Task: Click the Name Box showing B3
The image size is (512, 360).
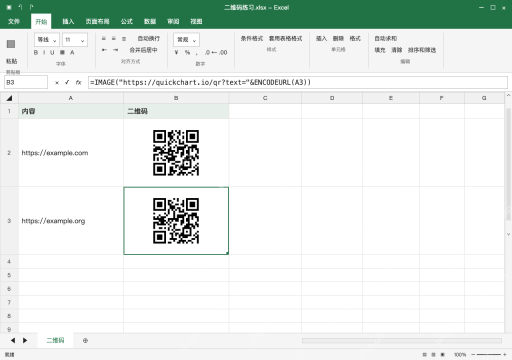Action: [x=26, y=82]
